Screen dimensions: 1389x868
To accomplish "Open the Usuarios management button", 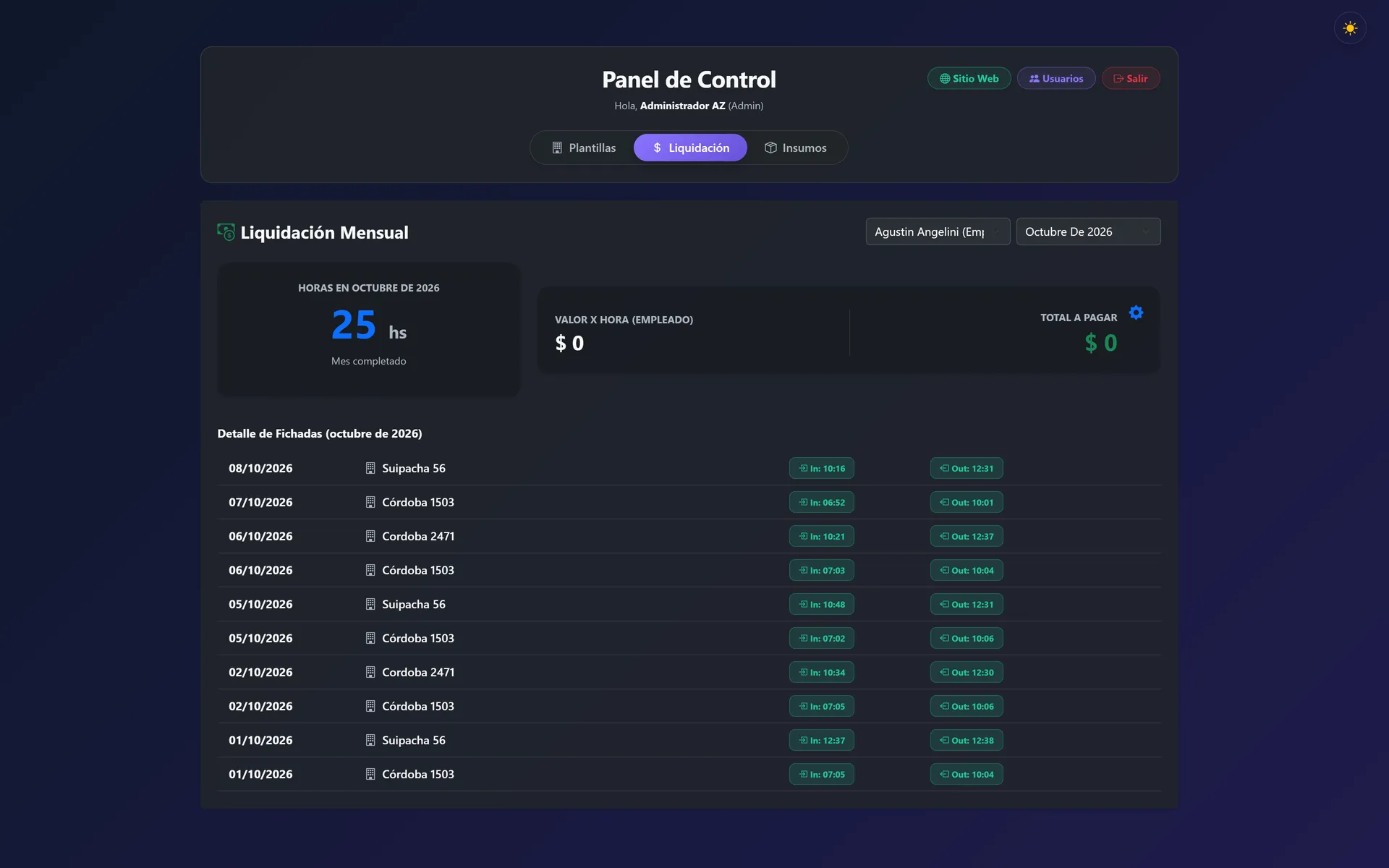I will coord(1056,78).
